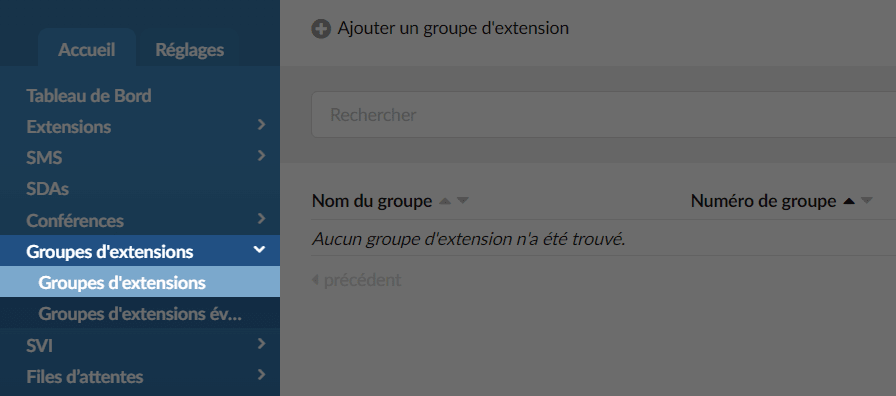The image size is (896, 396).
Task: Sort Nom du groupe descending arrow
Action: [463, 201]
